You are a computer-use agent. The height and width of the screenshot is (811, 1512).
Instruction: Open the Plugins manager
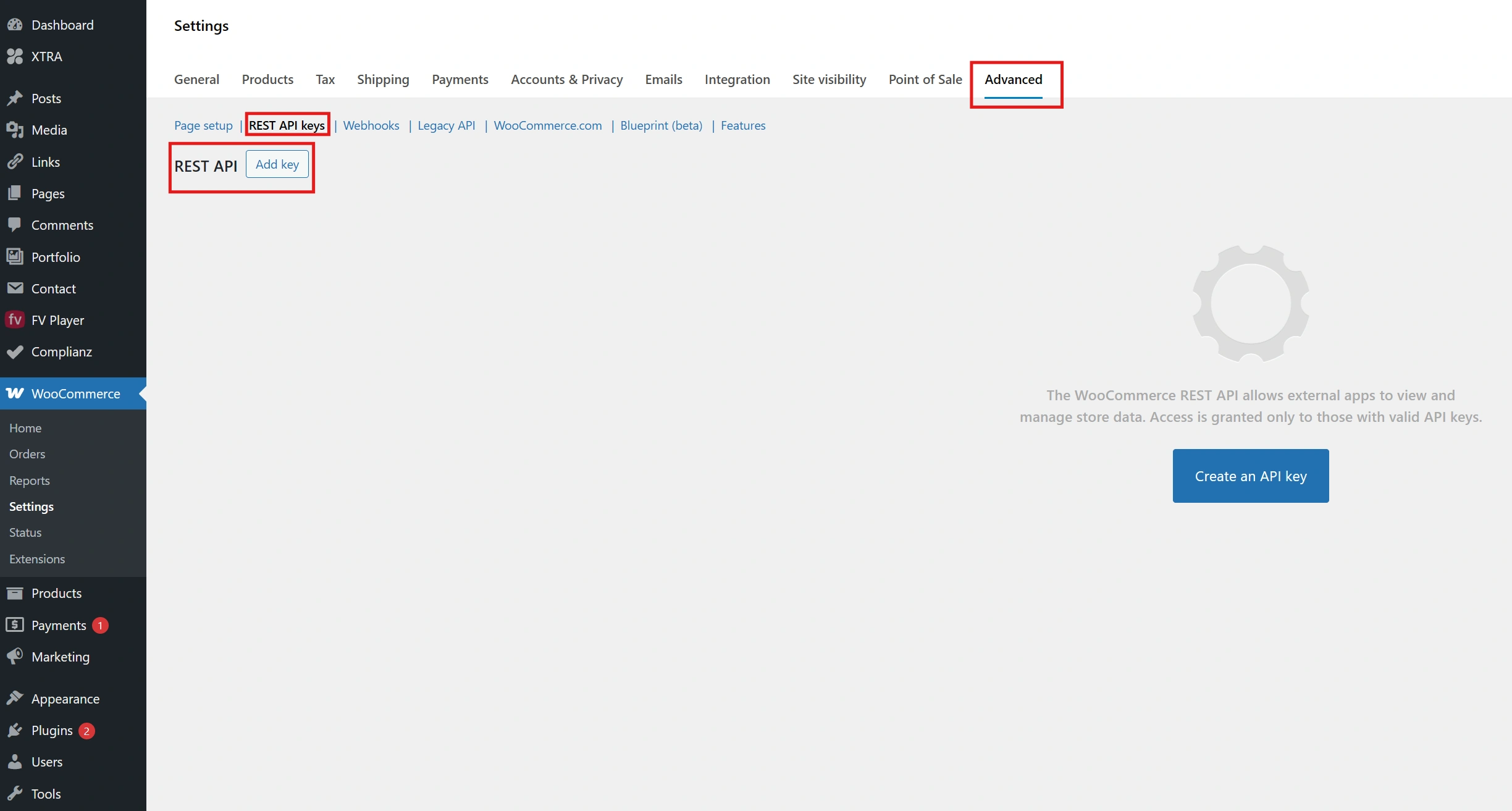(x=51, y=730)
